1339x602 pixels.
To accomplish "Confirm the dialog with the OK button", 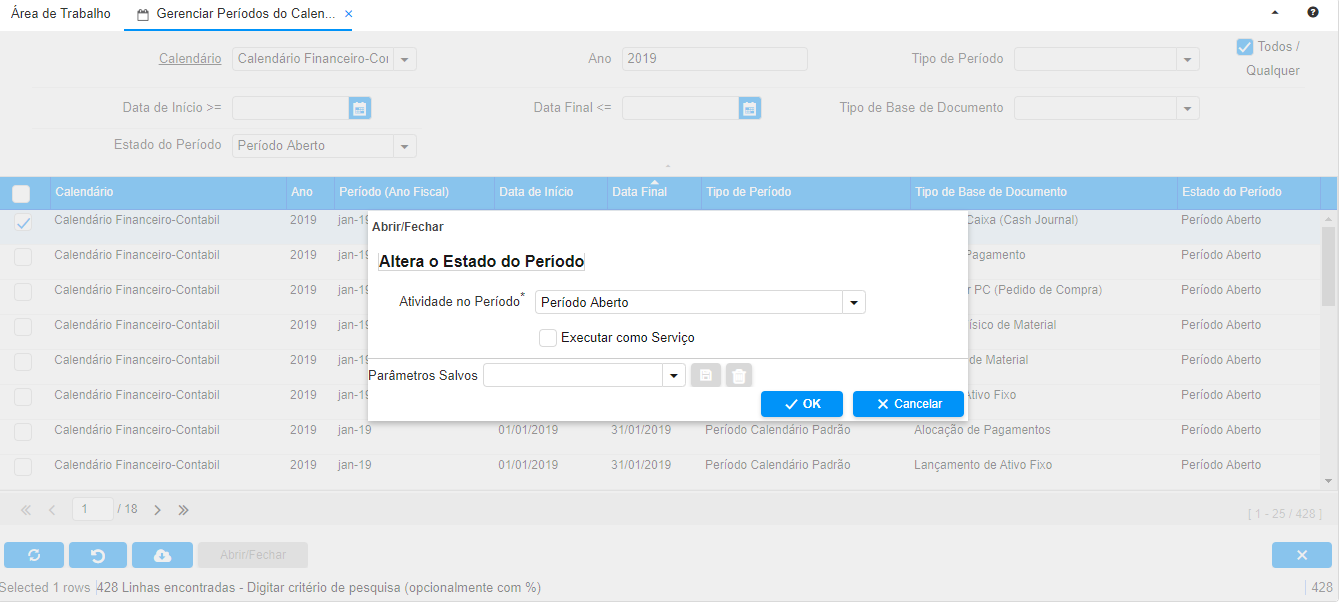I will pos(801,404).
